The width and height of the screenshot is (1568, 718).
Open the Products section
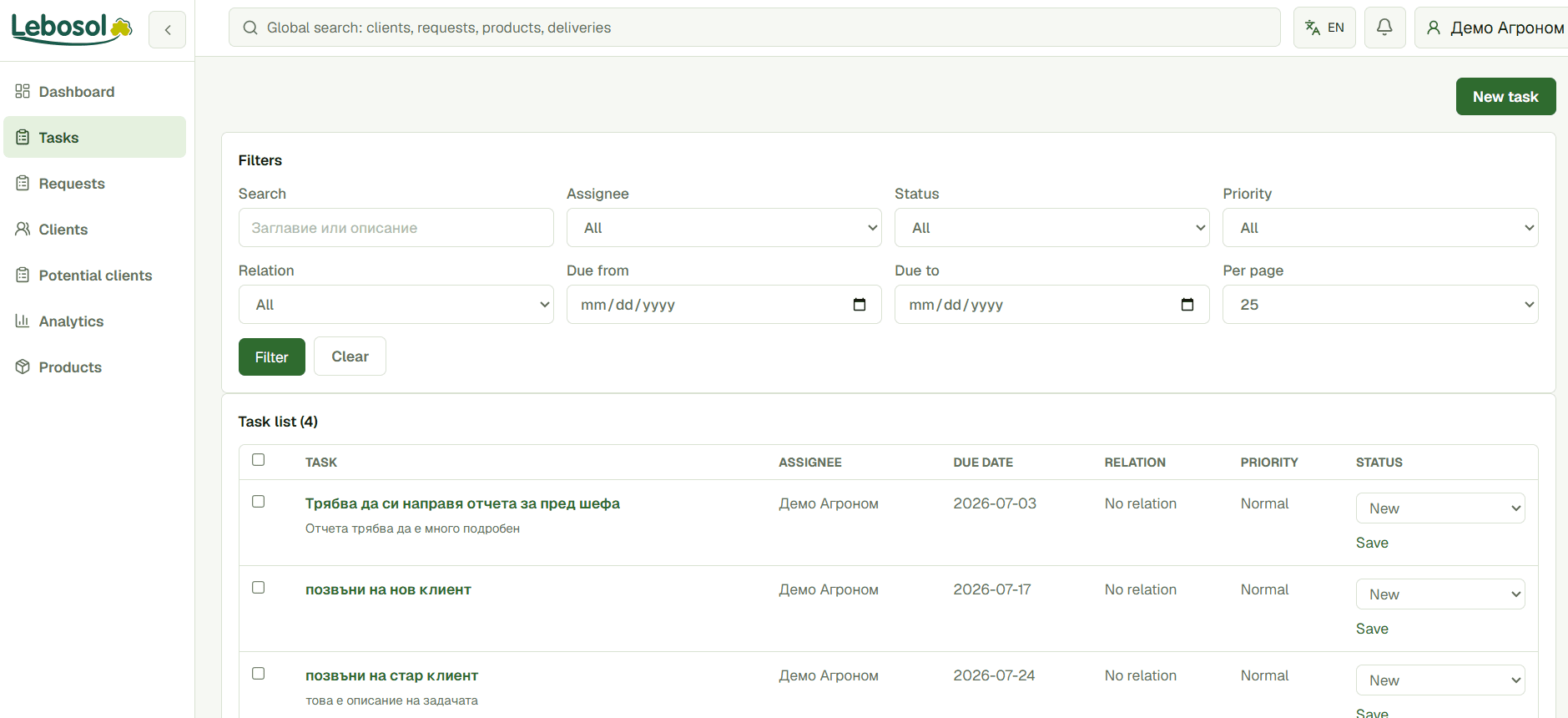tap(95, 367)
